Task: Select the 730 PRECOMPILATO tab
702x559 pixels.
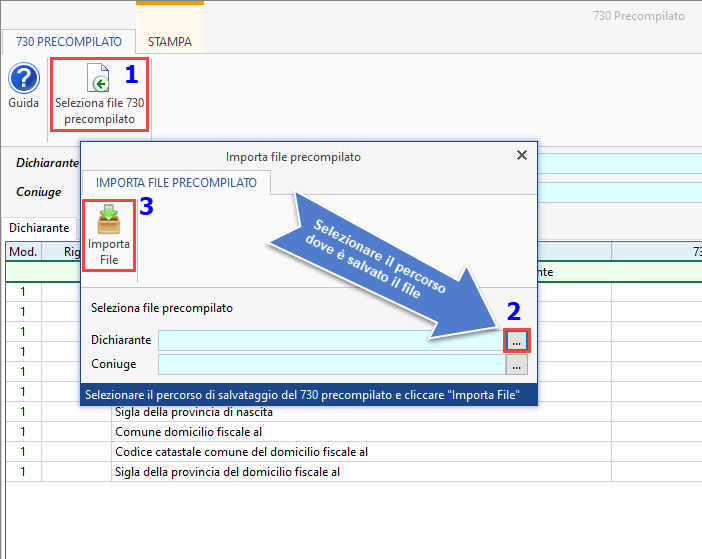Action: [69, 42]
